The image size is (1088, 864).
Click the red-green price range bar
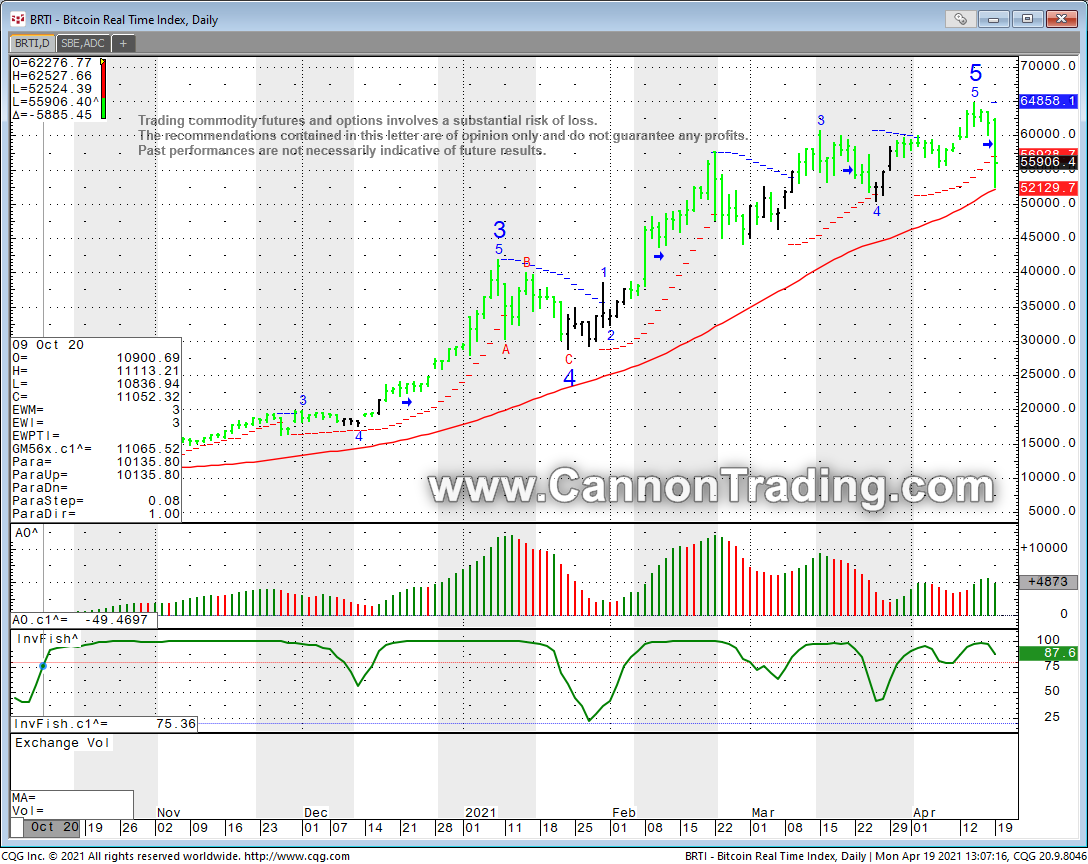103,90
